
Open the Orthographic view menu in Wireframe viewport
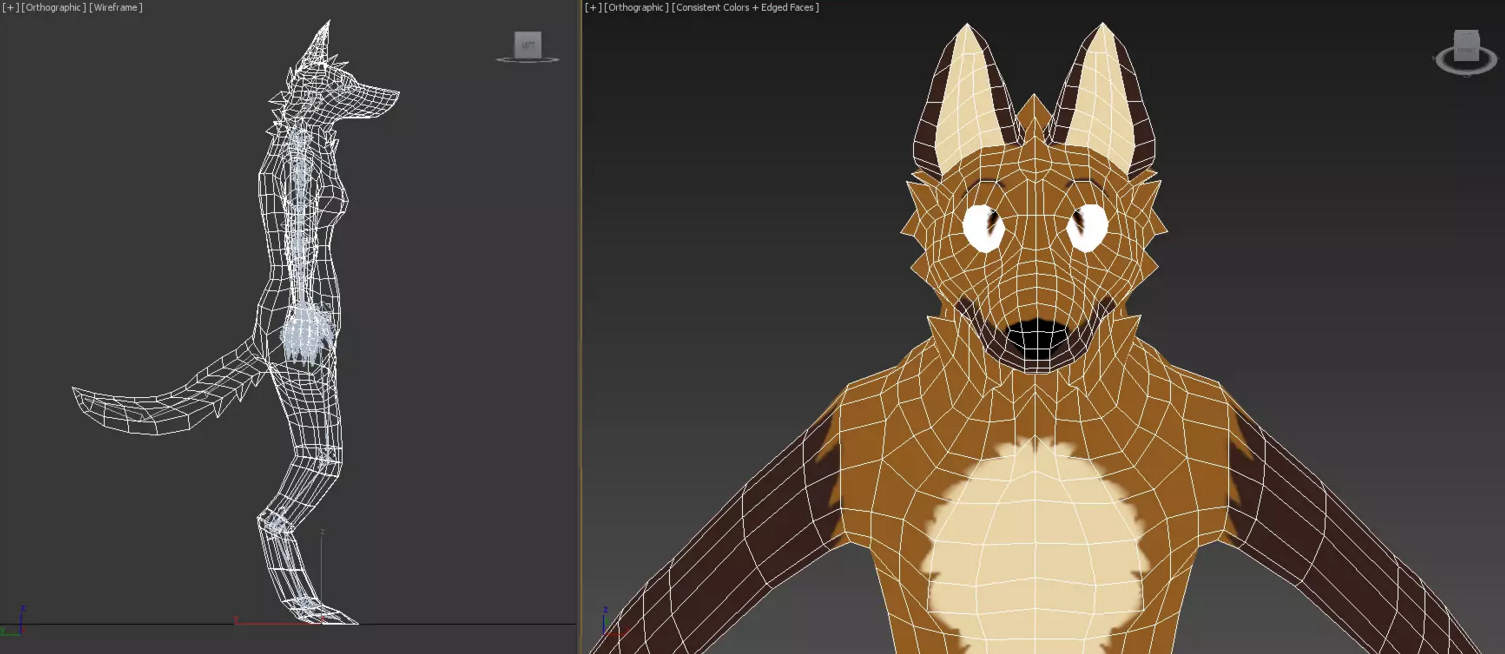(53, 8)
